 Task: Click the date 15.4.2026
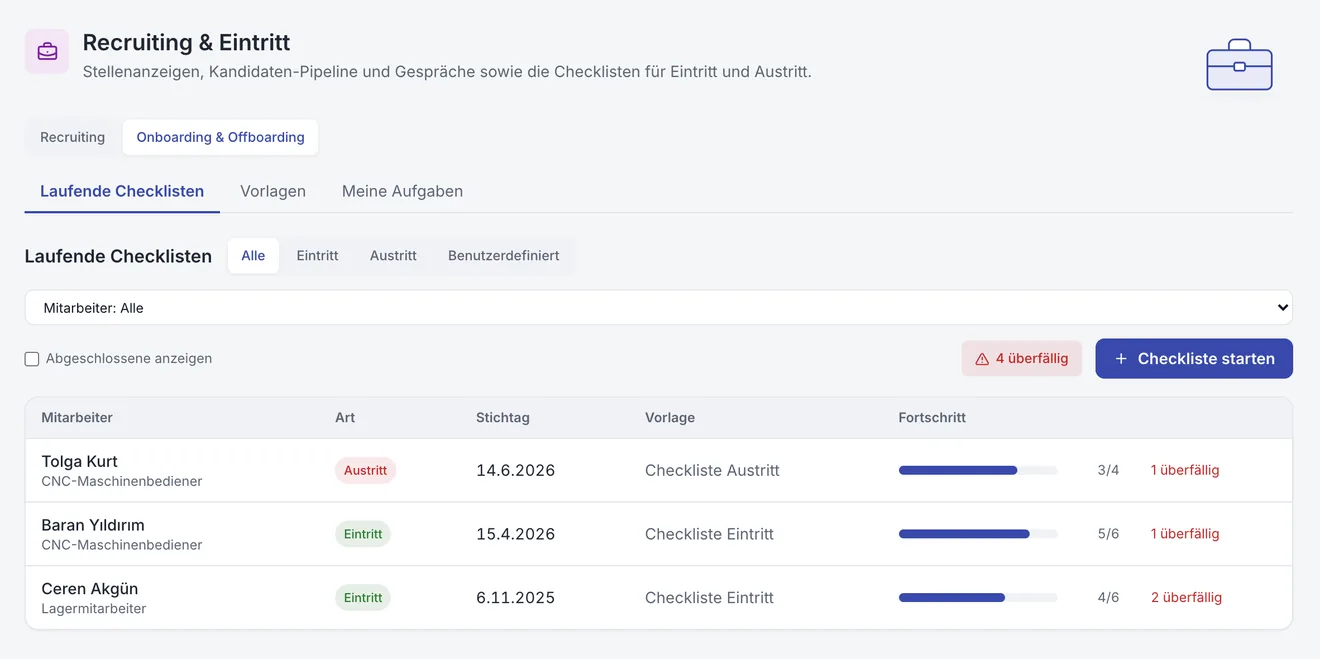pos(516,534)
